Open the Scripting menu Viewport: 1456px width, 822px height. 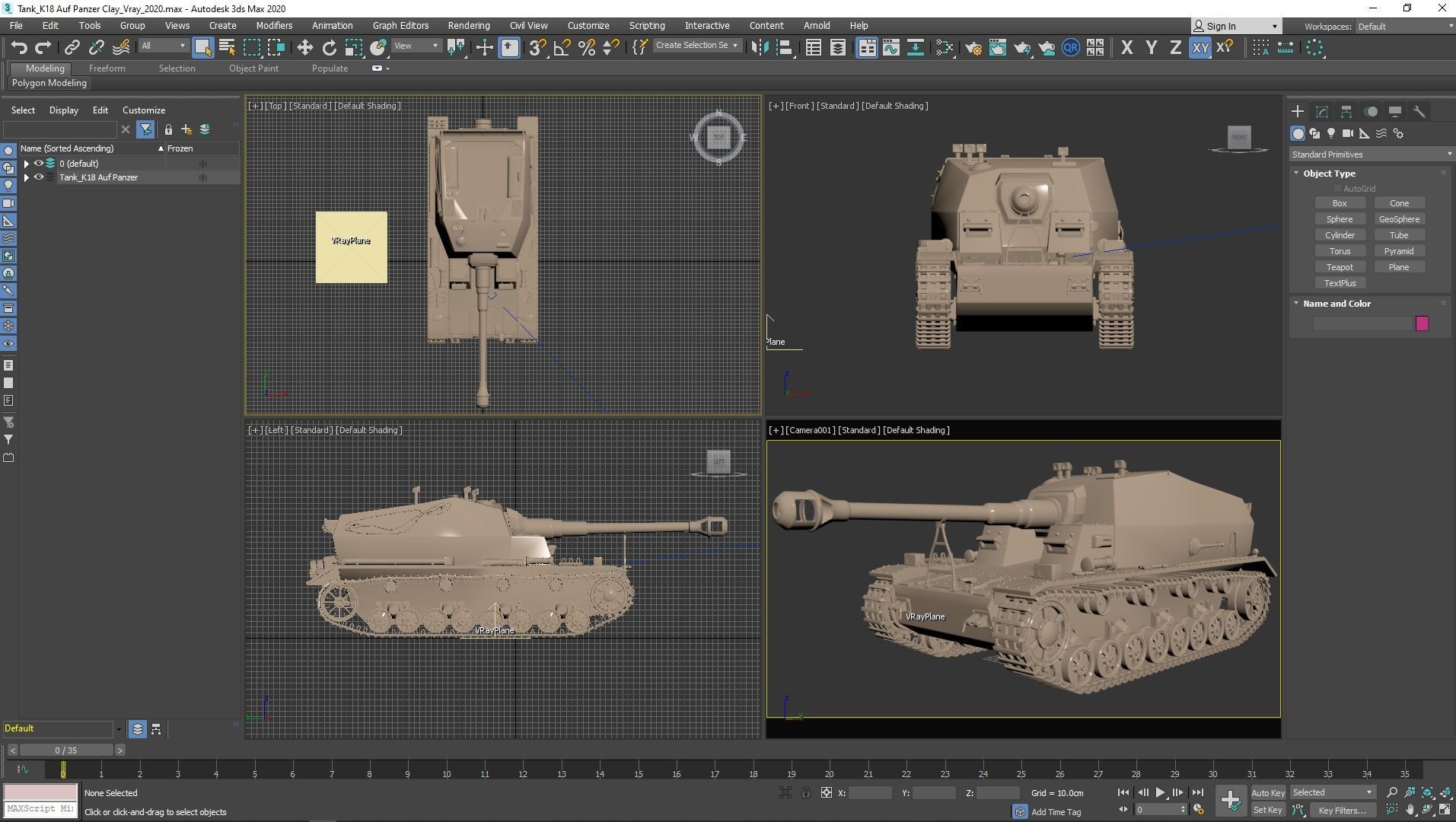646,26
